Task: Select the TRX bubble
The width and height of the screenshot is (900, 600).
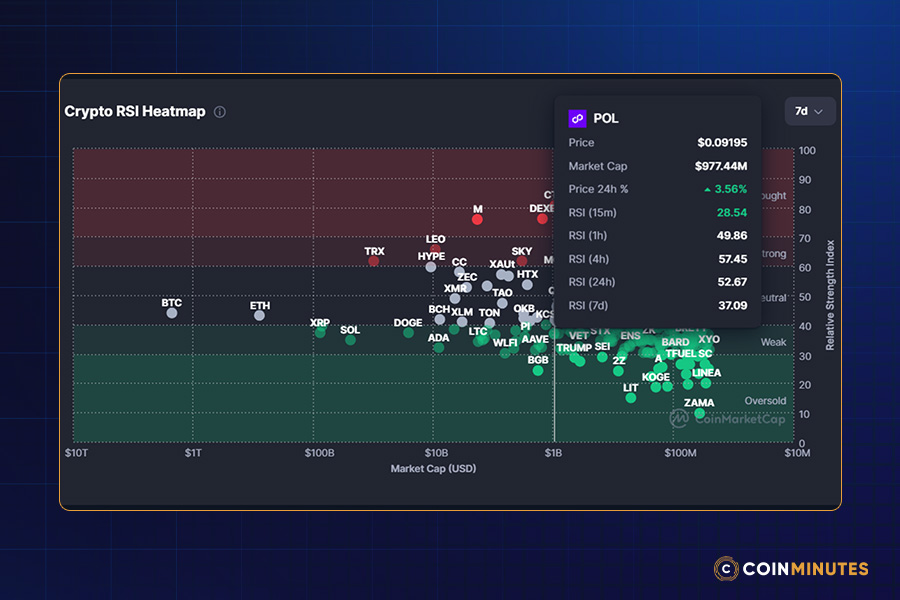Action: coord(373,261)
